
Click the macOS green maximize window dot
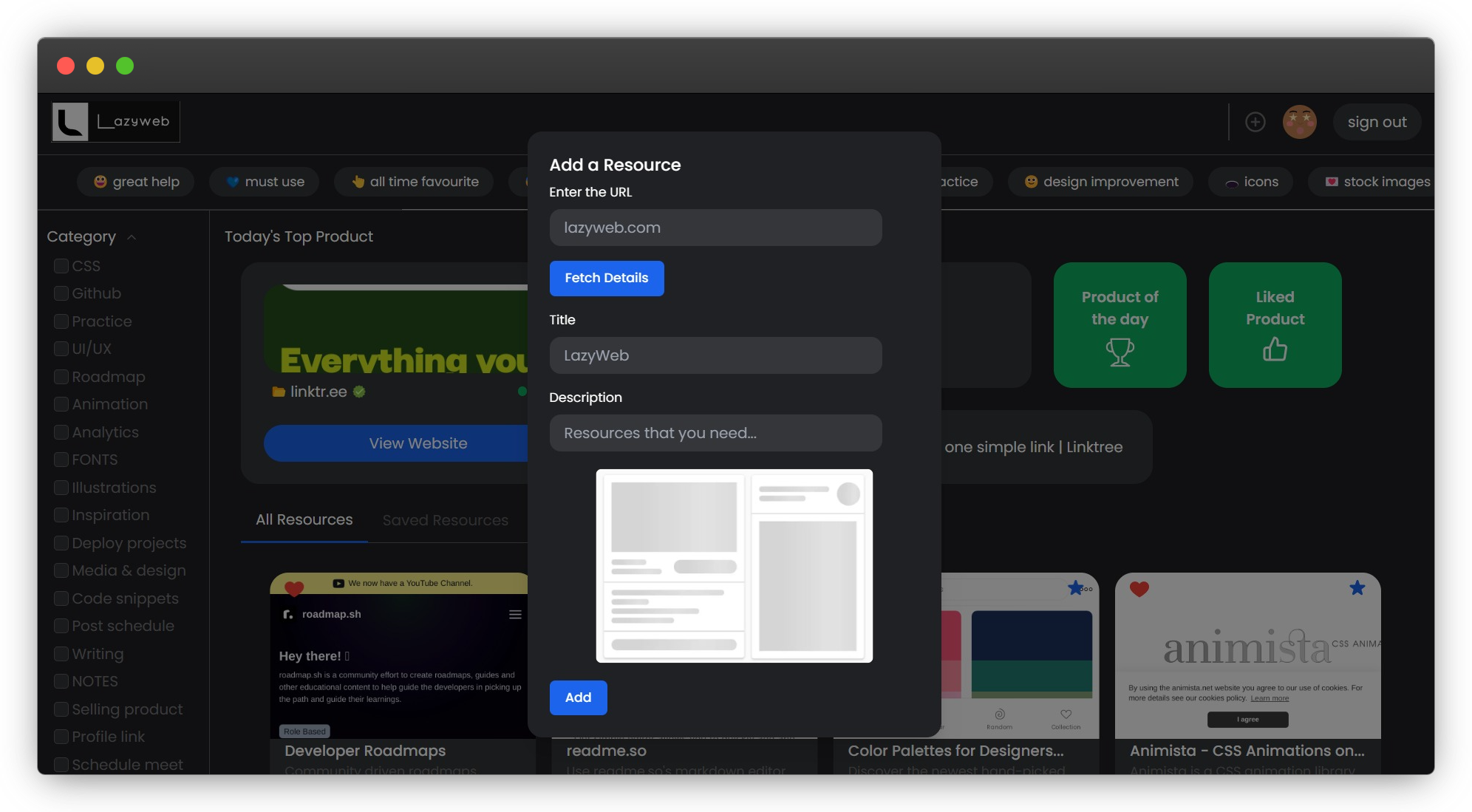(x=125, y=66)
